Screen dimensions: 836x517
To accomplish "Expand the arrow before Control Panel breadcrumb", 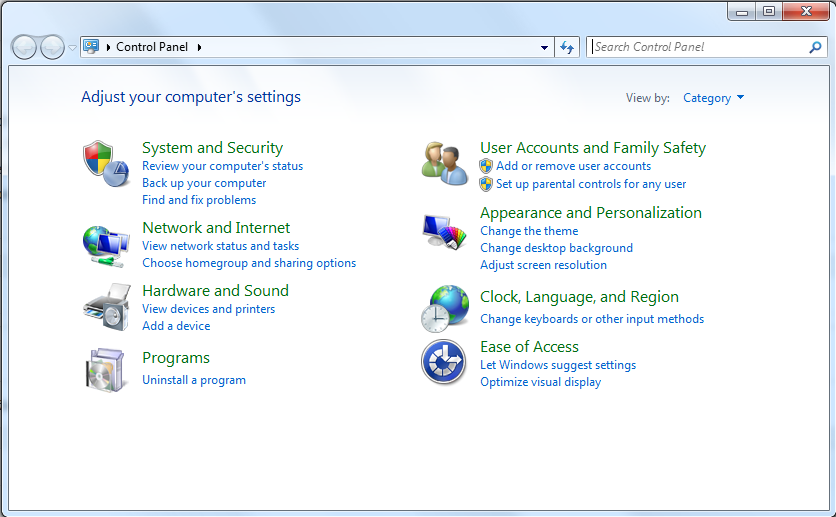I will 108,47.
